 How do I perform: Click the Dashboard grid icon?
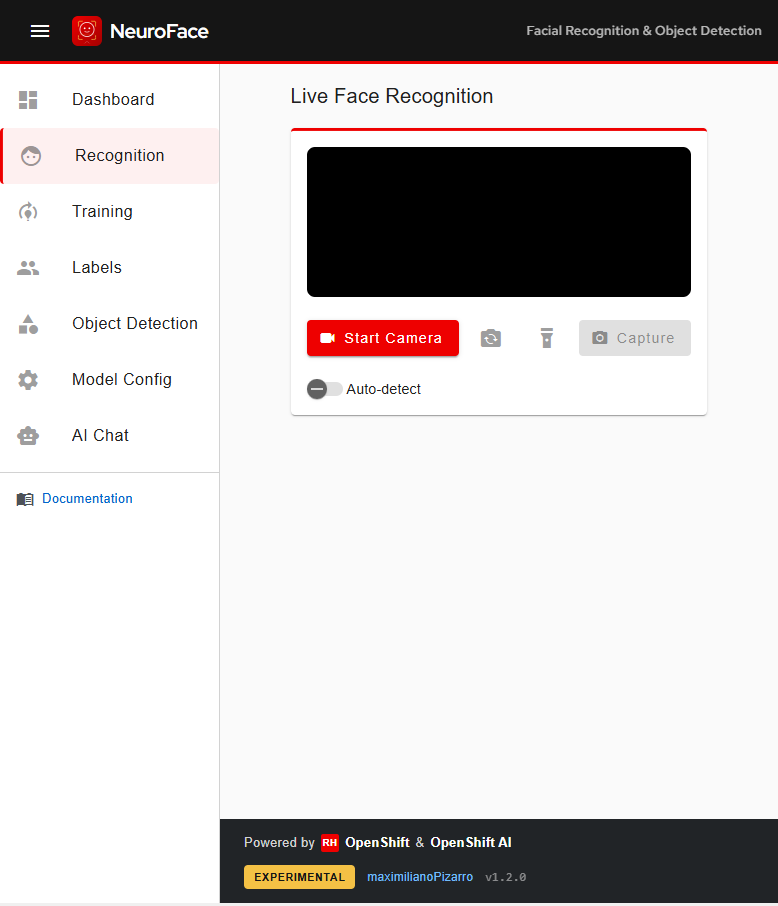coord(28,100)
